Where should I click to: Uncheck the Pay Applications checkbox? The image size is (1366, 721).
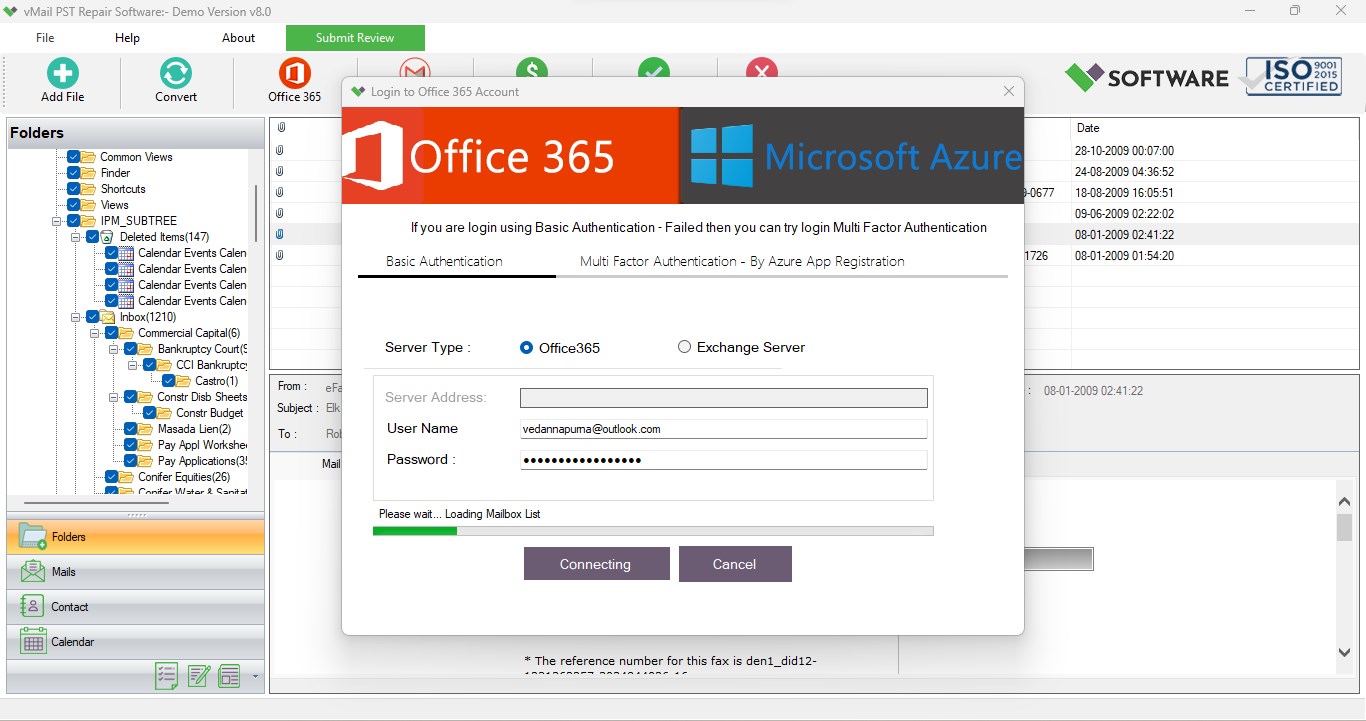coord(130,461)
